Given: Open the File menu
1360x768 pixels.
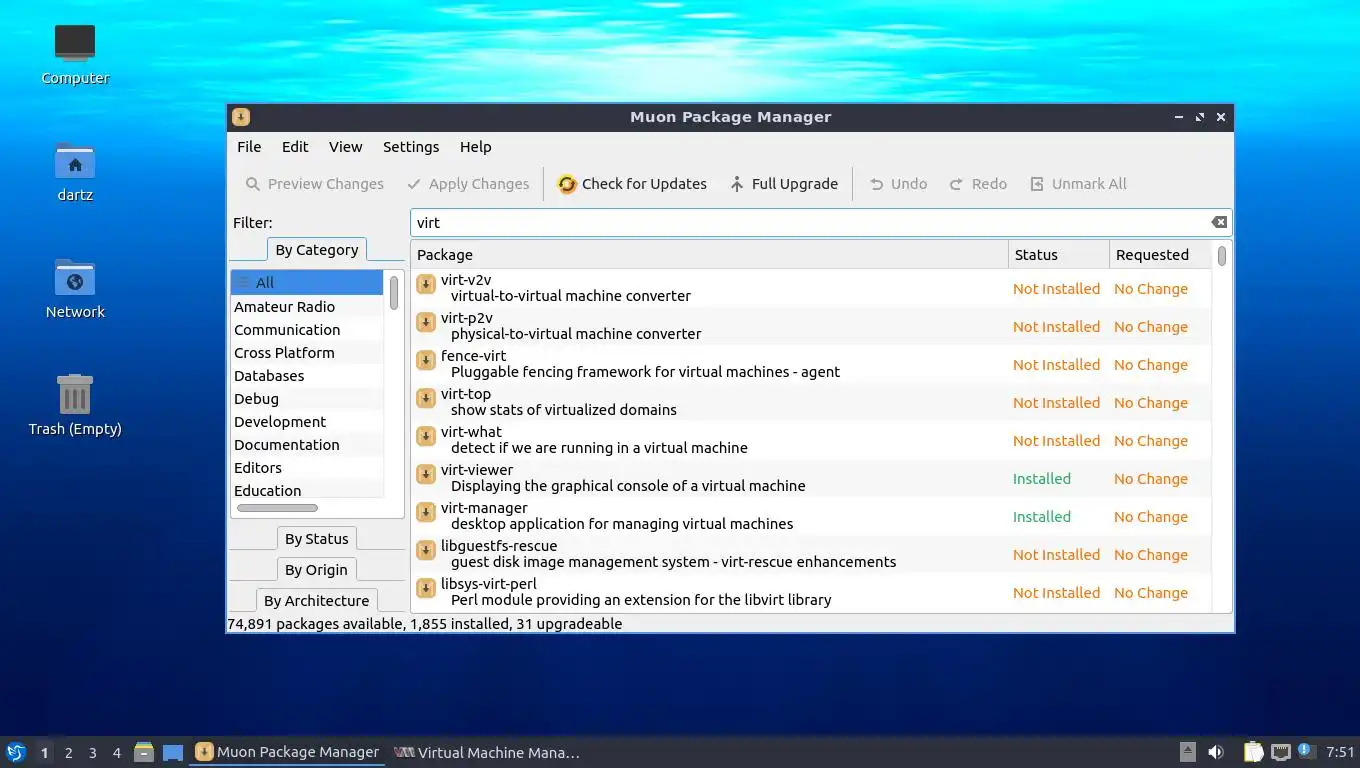Looking at the screenshot, I should (x=249, y=147).
